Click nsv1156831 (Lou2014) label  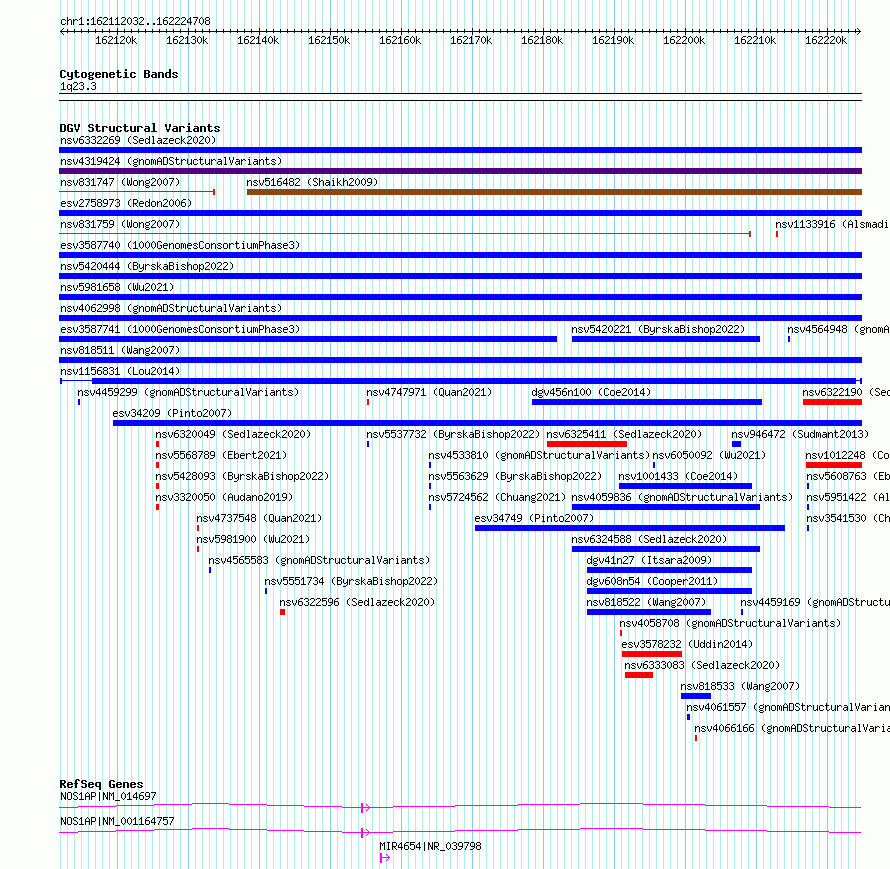point(120,371)
